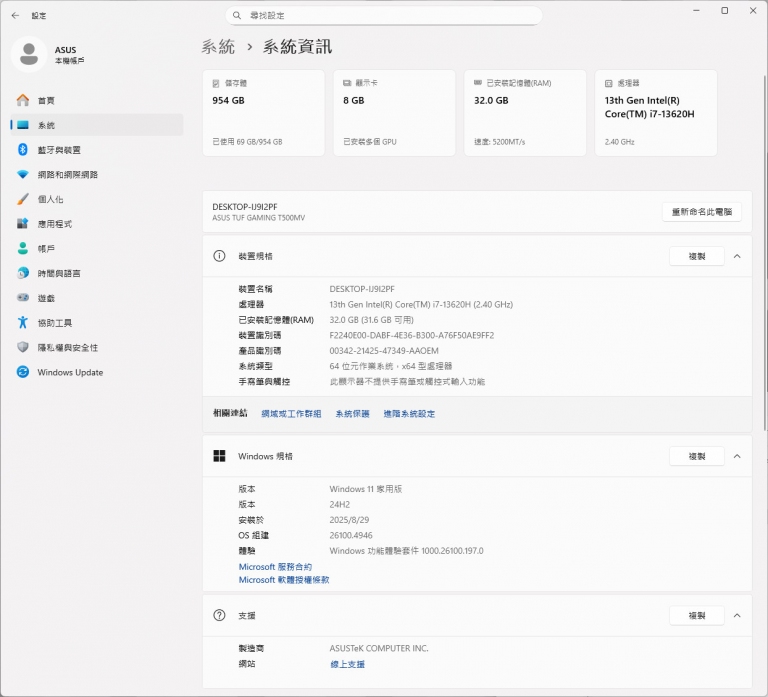
Task: Open the 954 GB storage card
Action: tap(264, 113)
